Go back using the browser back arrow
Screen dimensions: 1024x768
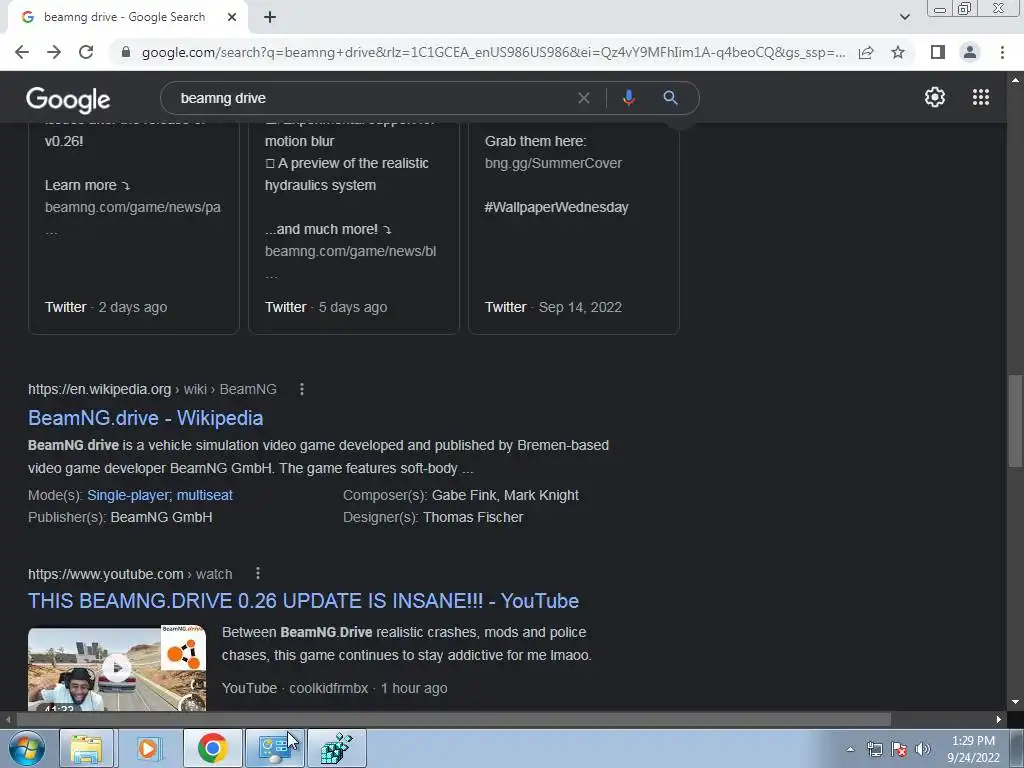click(x=22, y=52)
